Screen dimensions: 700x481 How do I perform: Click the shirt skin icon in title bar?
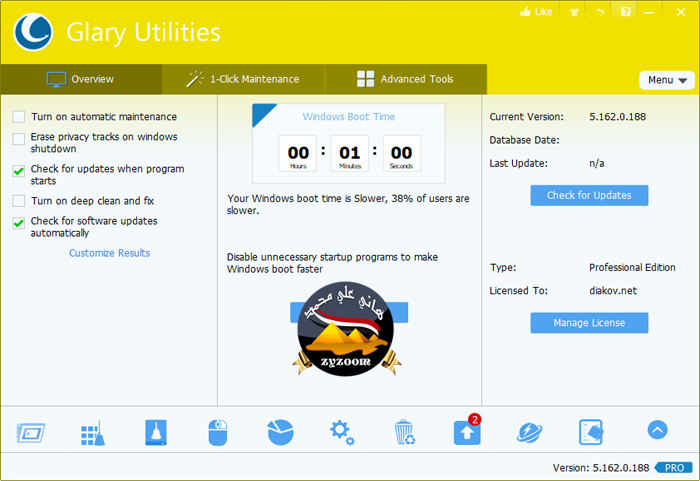pyautogui.click(x=575, y=12)
